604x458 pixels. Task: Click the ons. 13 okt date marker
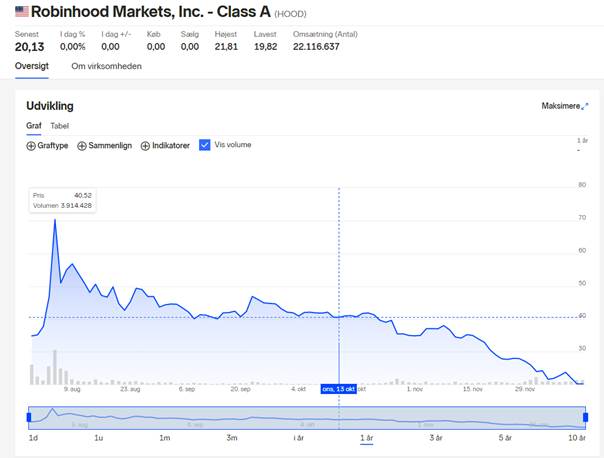click(x=339, y=389)
